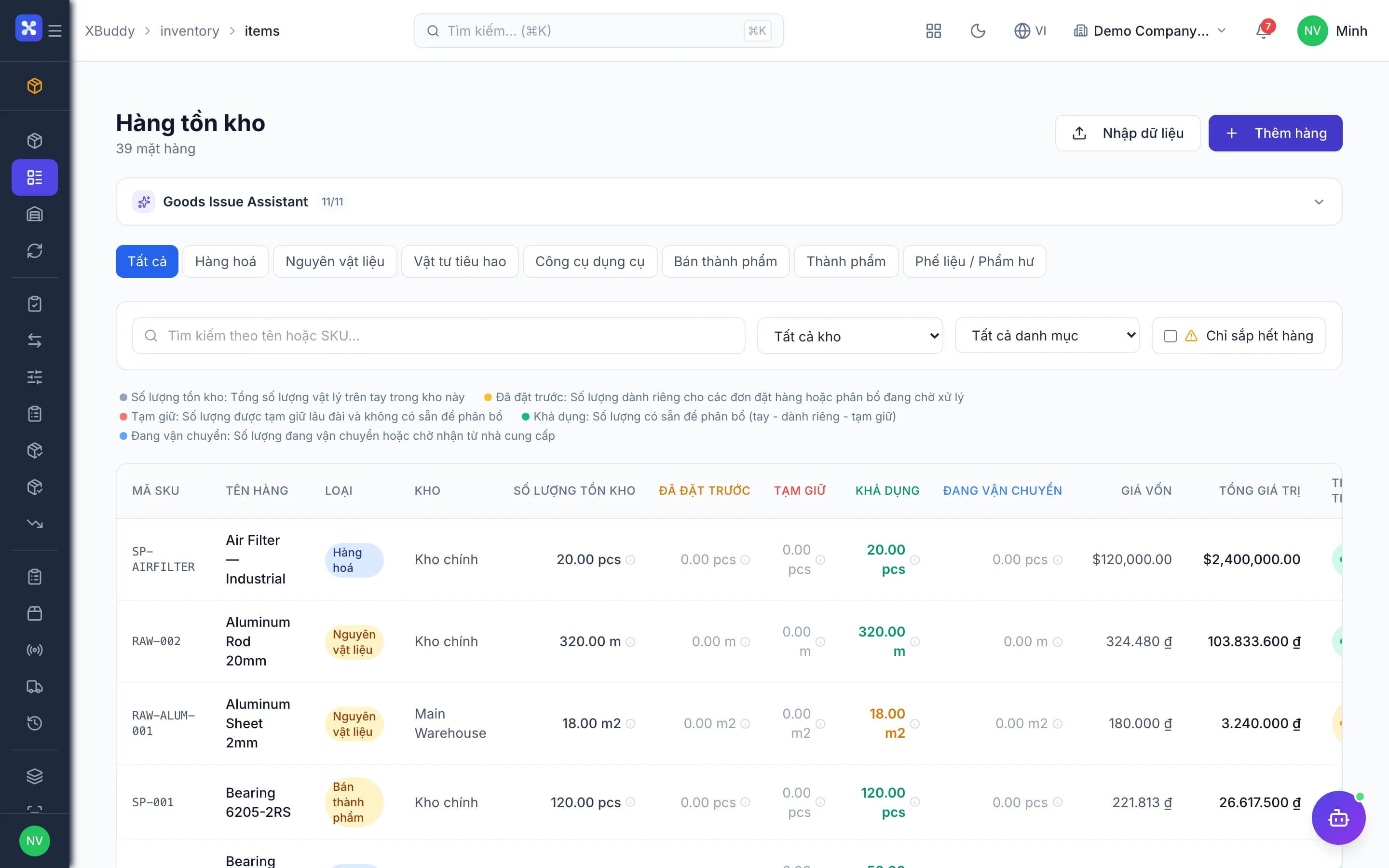Select the 'Tất cả' tab
Viewport: 1389px width, 868px height.
pyautogui.click(x=147, y=261)
